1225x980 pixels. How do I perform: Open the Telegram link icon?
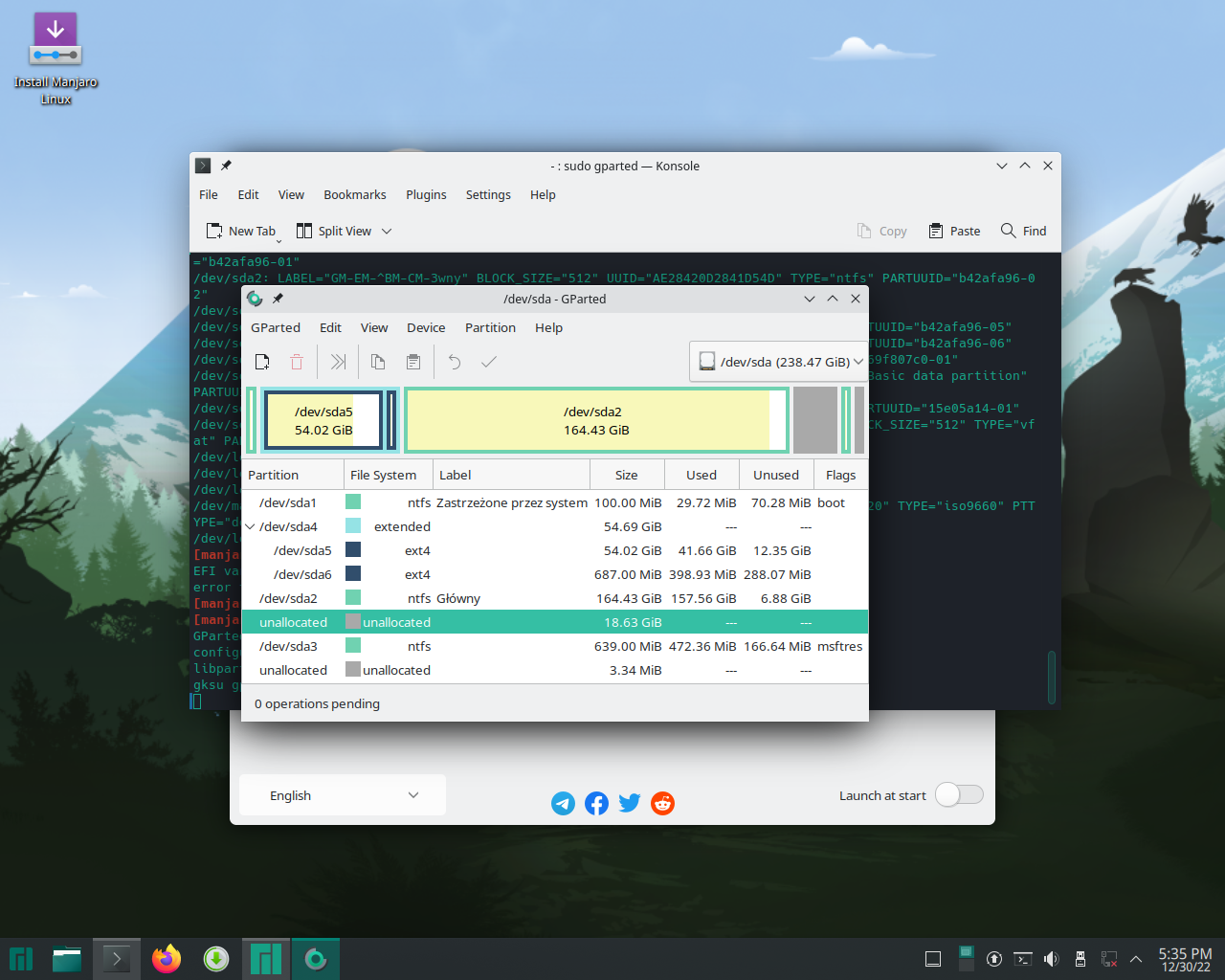click(564, 803)
